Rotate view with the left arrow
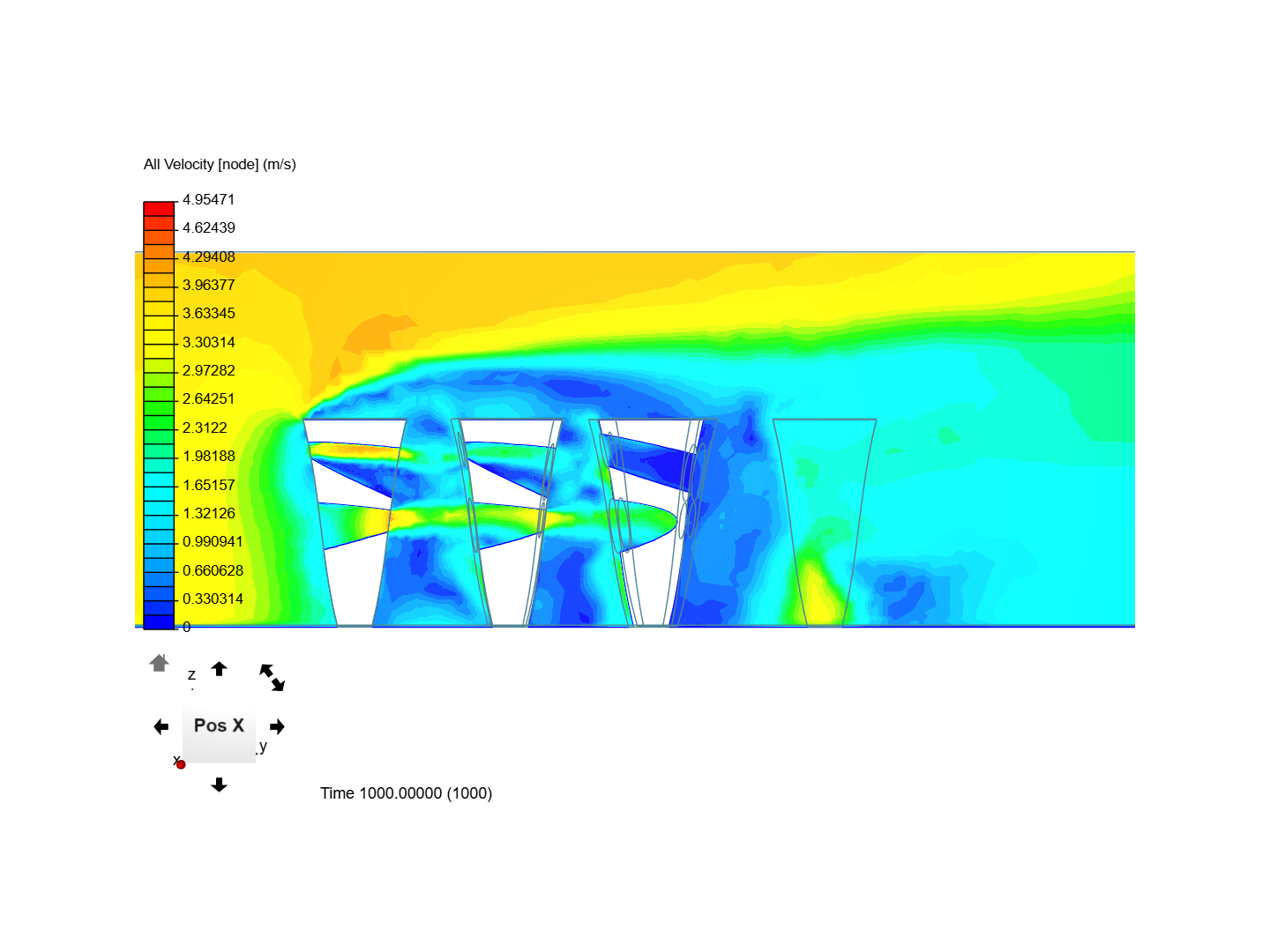Viewport: 1270px width, 952px height. click(161, 726)
